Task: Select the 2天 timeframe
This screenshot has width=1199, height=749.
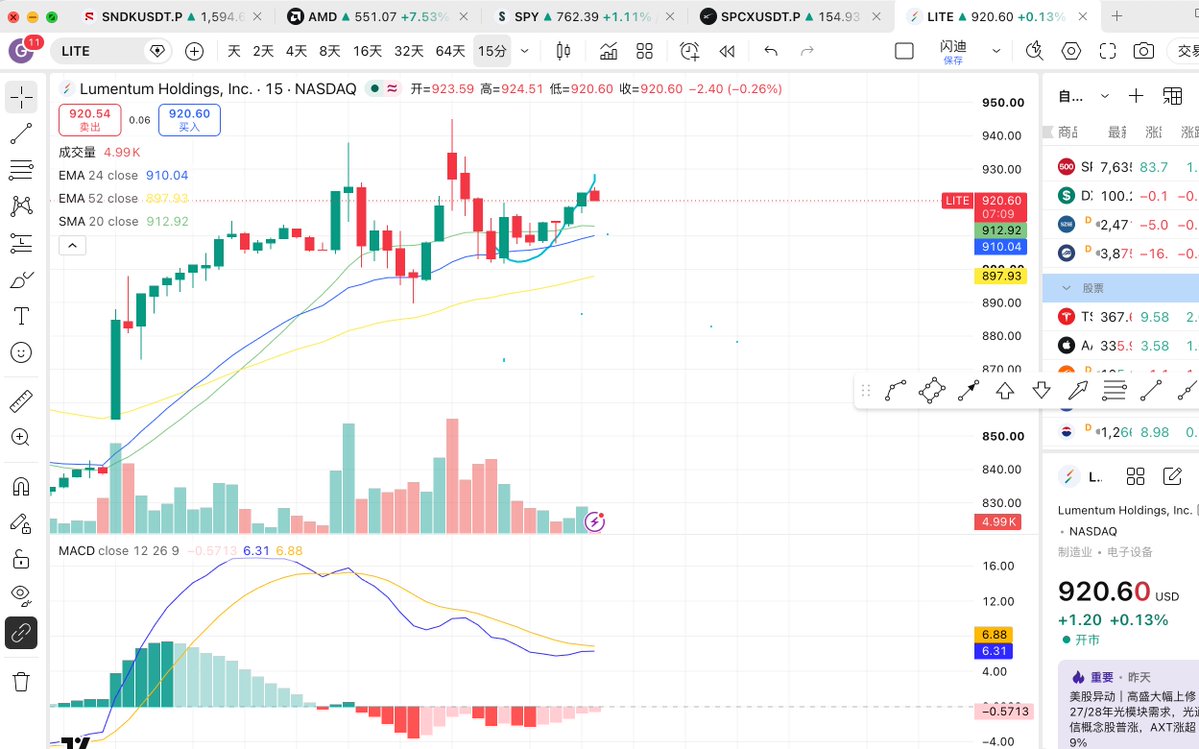Action: coord(263,51)
